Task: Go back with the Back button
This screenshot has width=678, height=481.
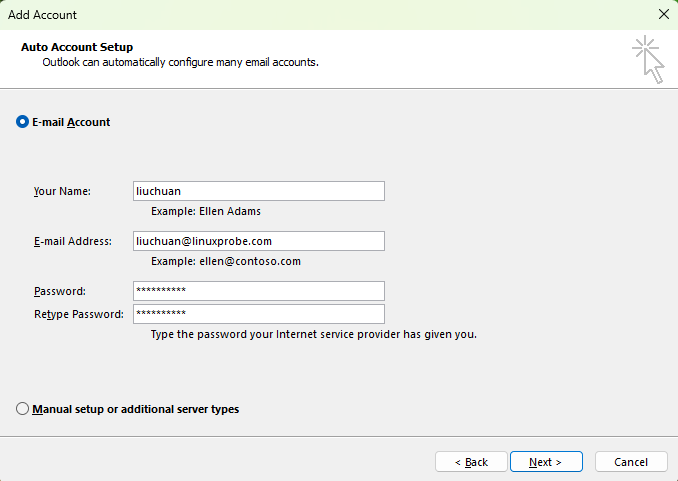Action: point(471,462)
